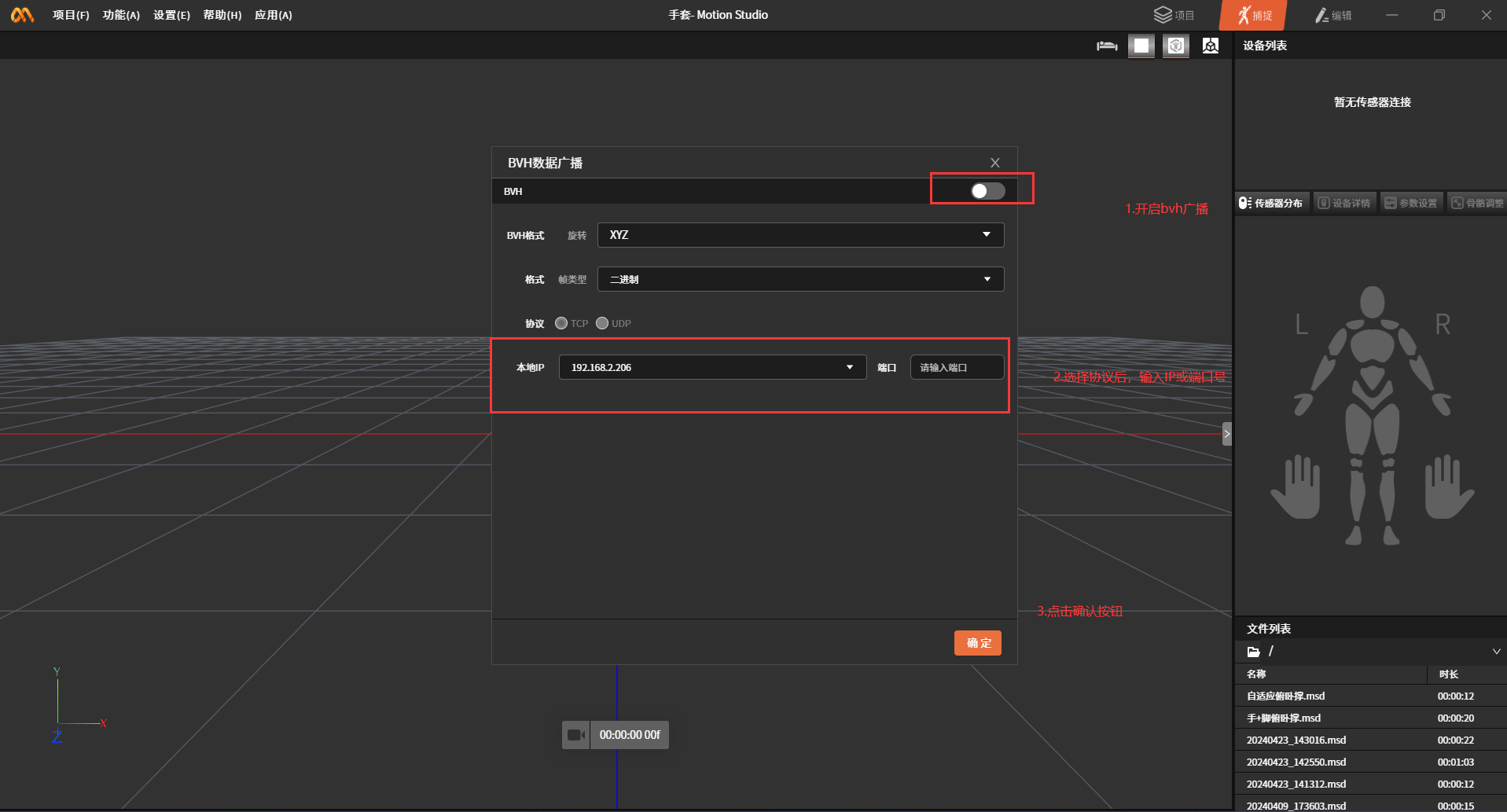Open the 二进制 frame type dropdown
The height and width of the screenshot is (812, 1507).
point(800,279)
